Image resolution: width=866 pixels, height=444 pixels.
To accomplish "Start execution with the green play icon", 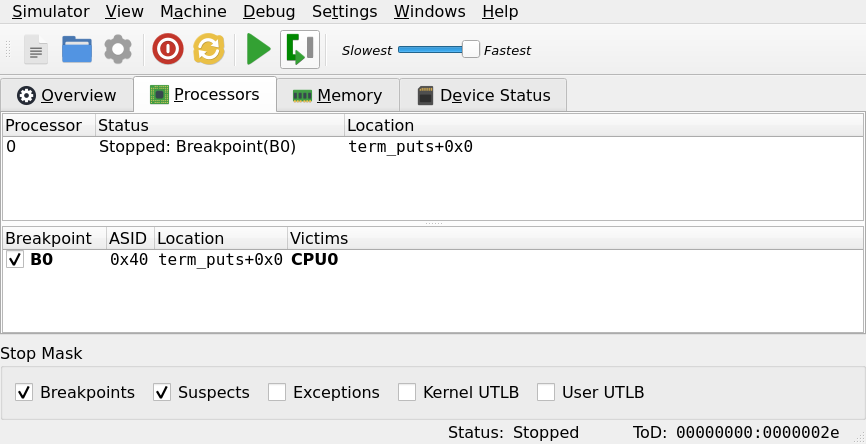I will pos(258,50).
